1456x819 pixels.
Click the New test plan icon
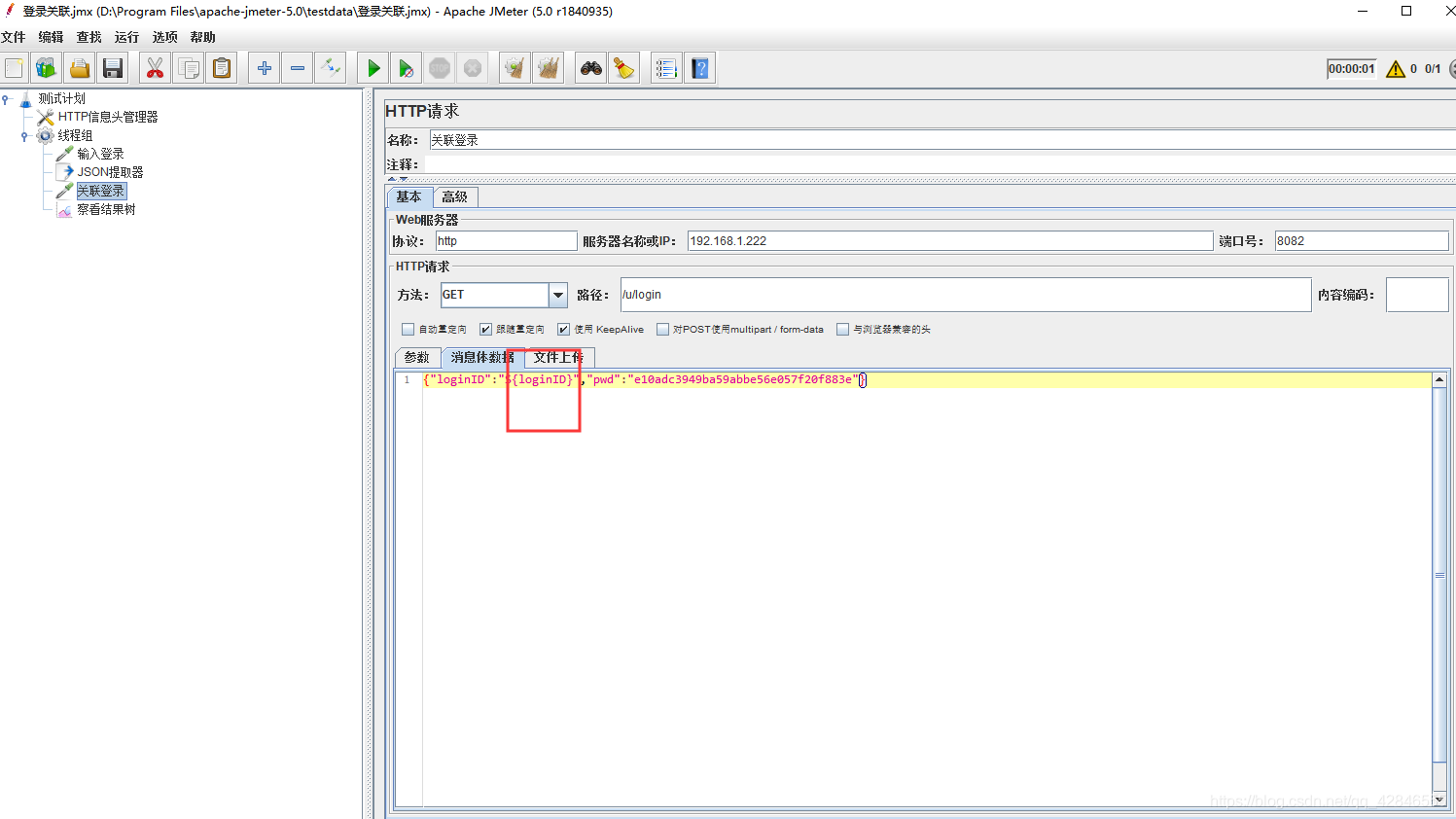15,68
